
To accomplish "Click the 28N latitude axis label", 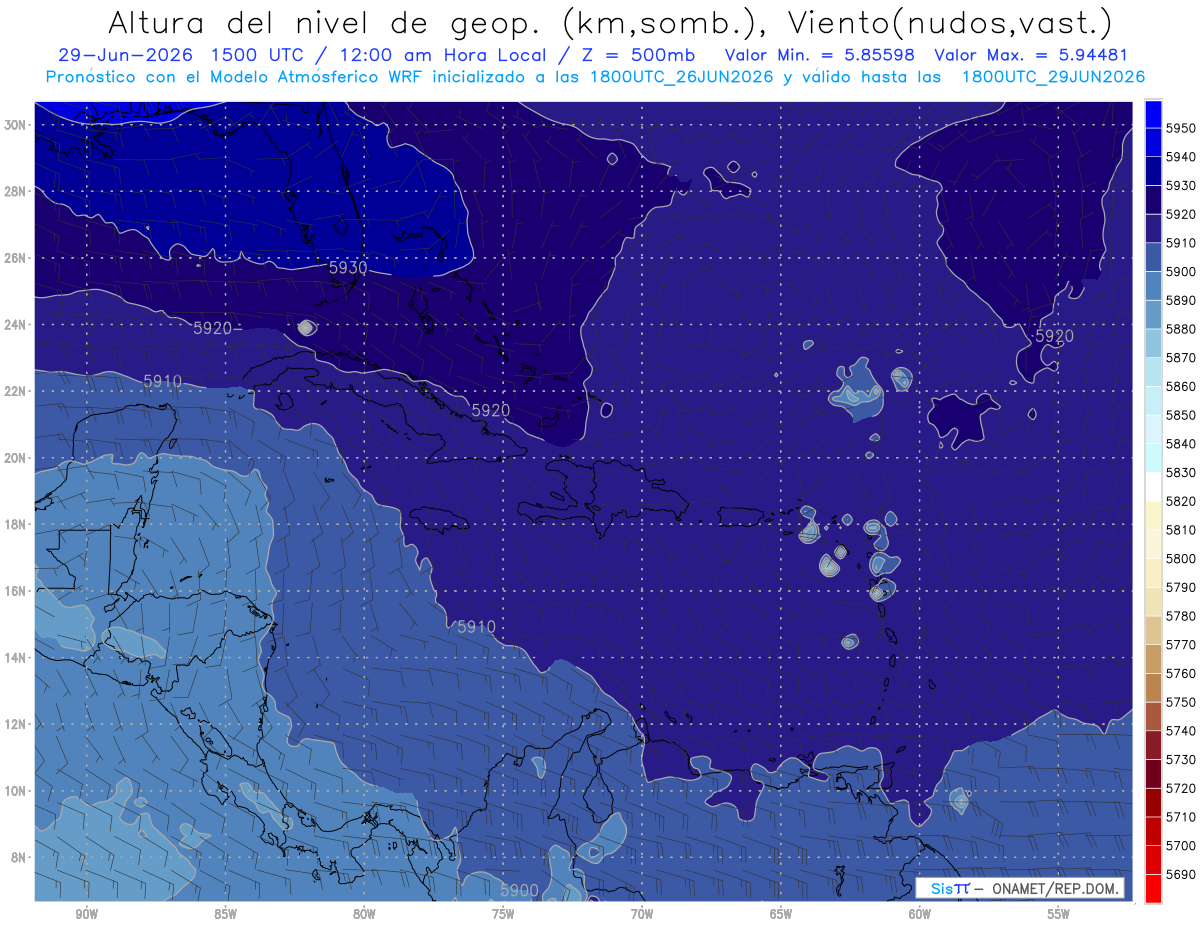I will [15, 191].
